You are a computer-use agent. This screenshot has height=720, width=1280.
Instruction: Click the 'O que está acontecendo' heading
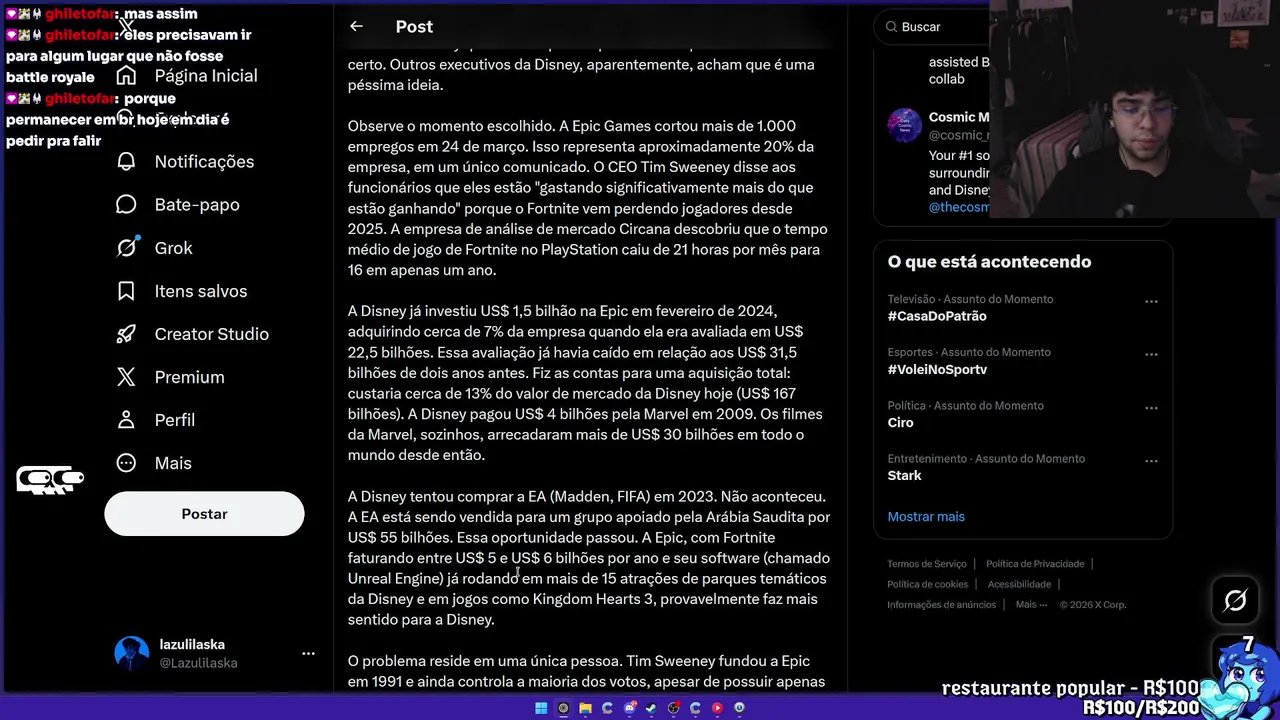click(989, 261)
